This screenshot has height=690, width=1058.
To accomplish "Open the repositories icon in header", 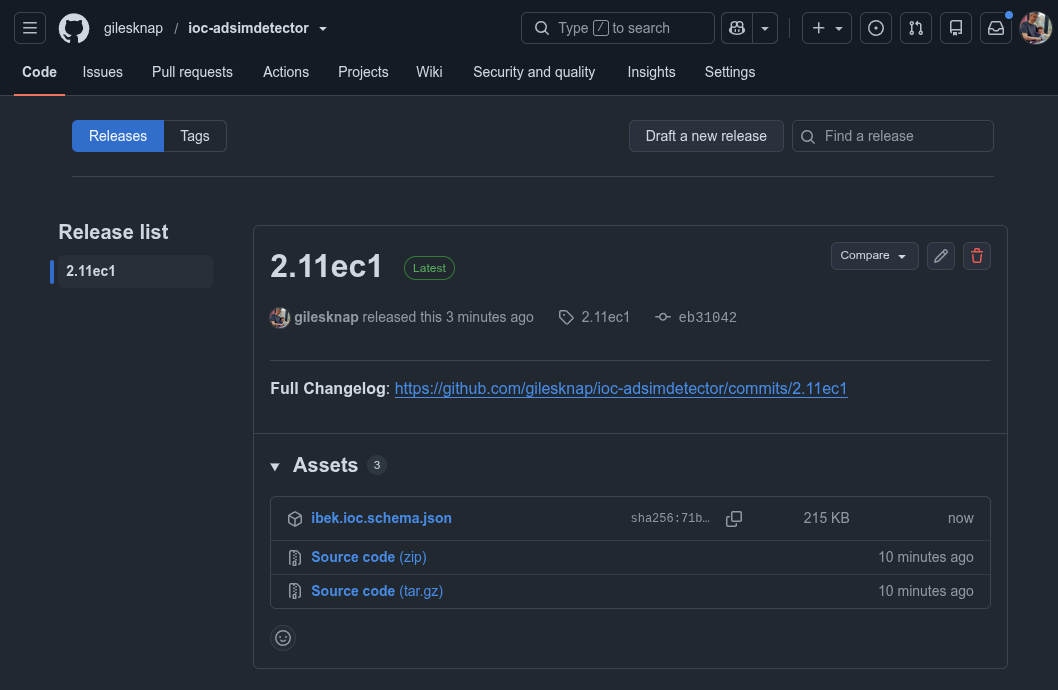I will 955,28.
